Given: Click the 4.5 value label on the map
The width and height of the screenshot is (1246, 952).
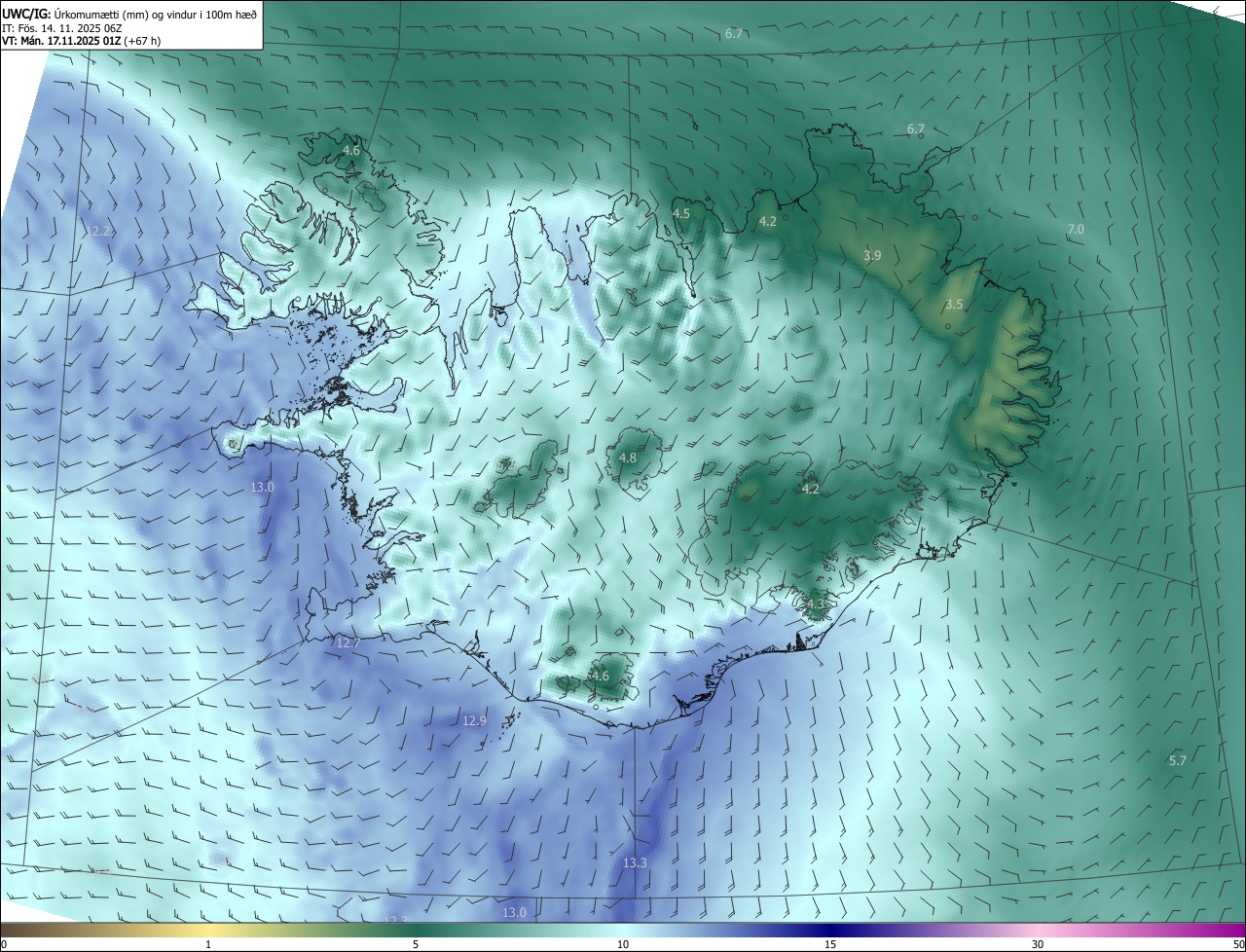Looking at the screenshot, I should 681,213.
